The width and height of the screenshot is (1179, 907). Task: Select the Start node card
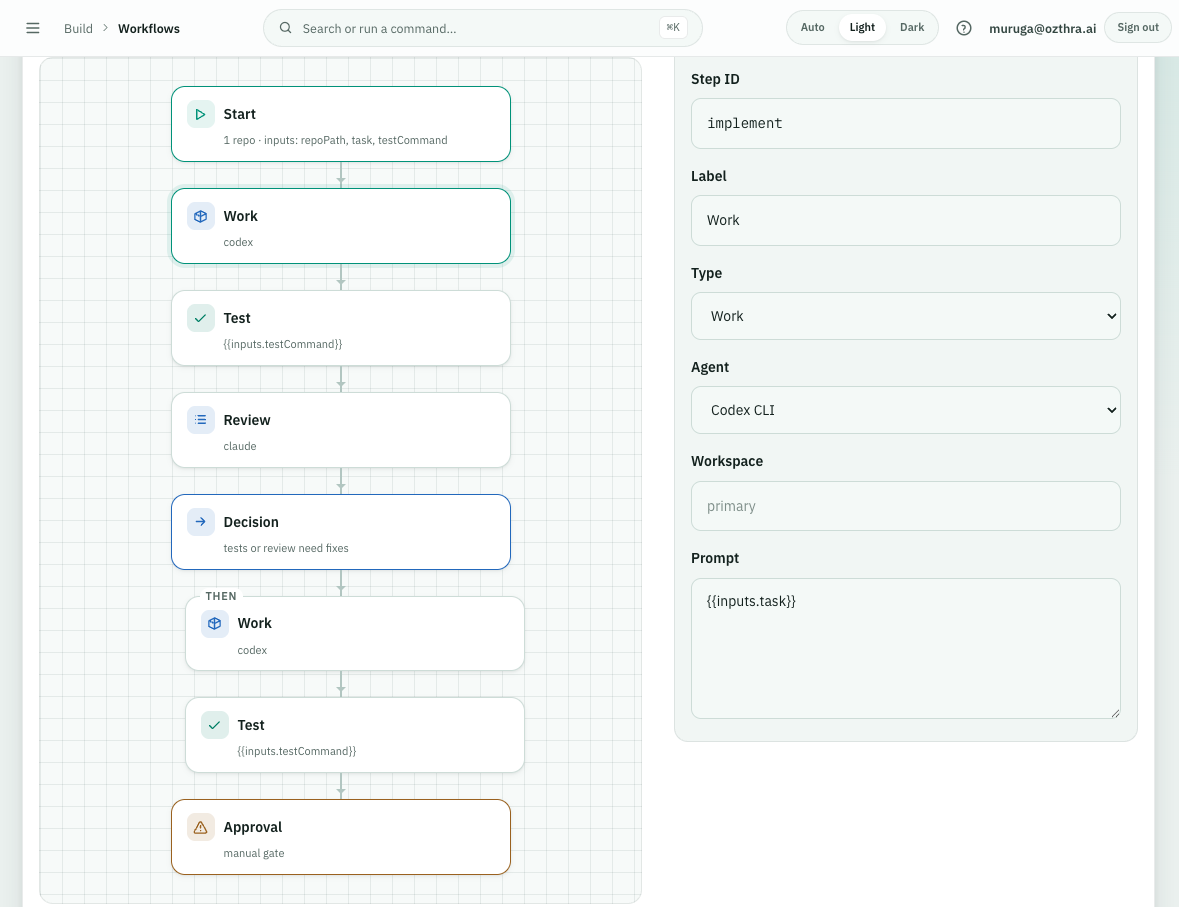pyautogui.click(x=341, y=124)
